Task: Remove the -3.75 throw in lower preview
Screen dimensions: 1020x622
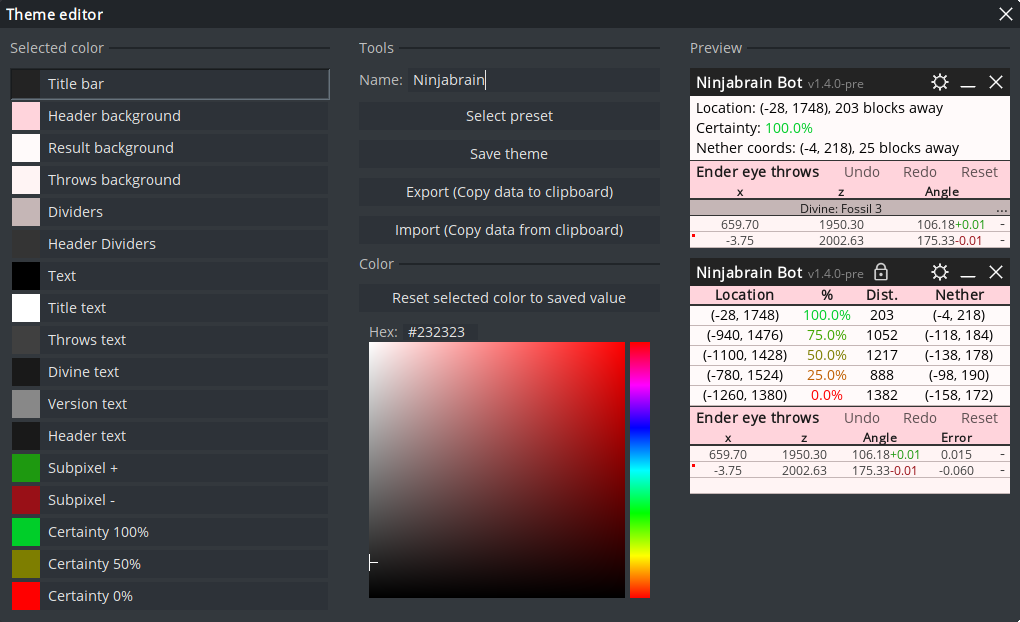Action: click(x=1002, y=470)
